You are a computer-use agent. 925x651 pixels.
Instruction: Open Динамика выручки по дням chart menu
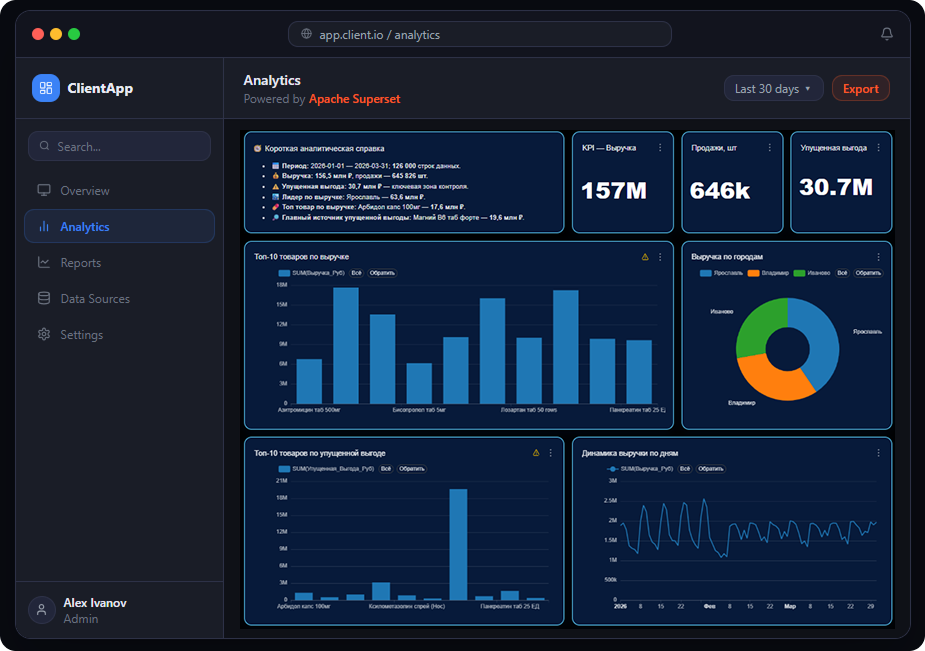pyautogui.click(x=878, y=453)
